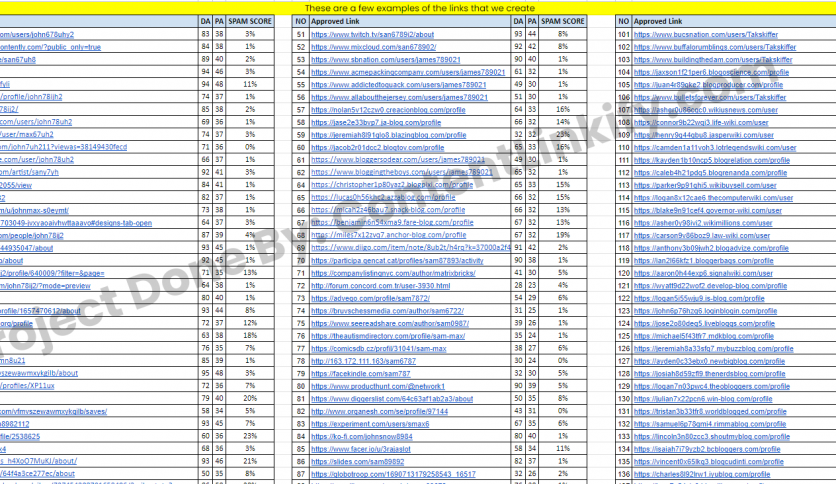The height and width of the screenshot is (484, 836).
Task: Open the blogoscience.com profile link
Action: (x=711, y=72)
